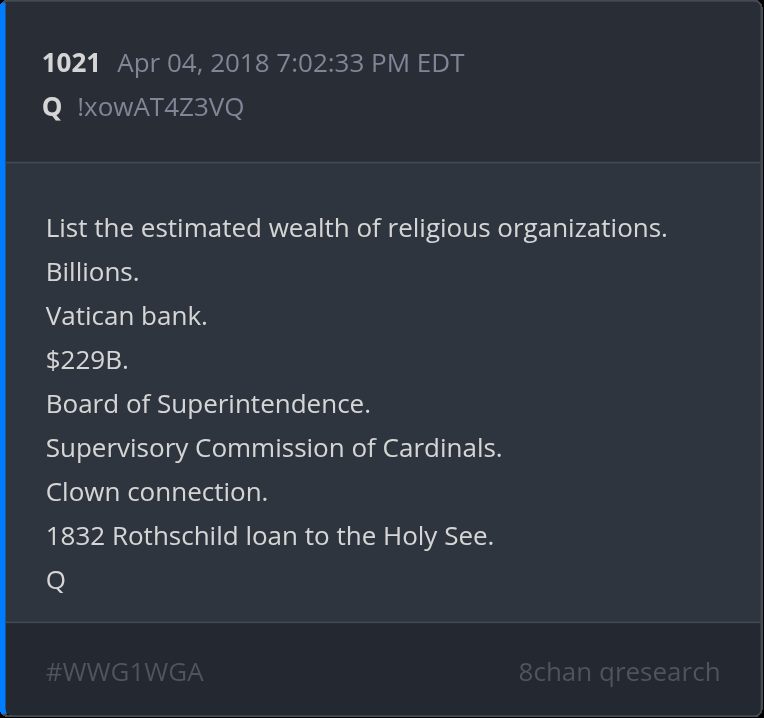Viewport: 764px width, 718px height.
Task: Click 'Supervisory Commission of Cardinals.' text
Action: tap(274, 448)
